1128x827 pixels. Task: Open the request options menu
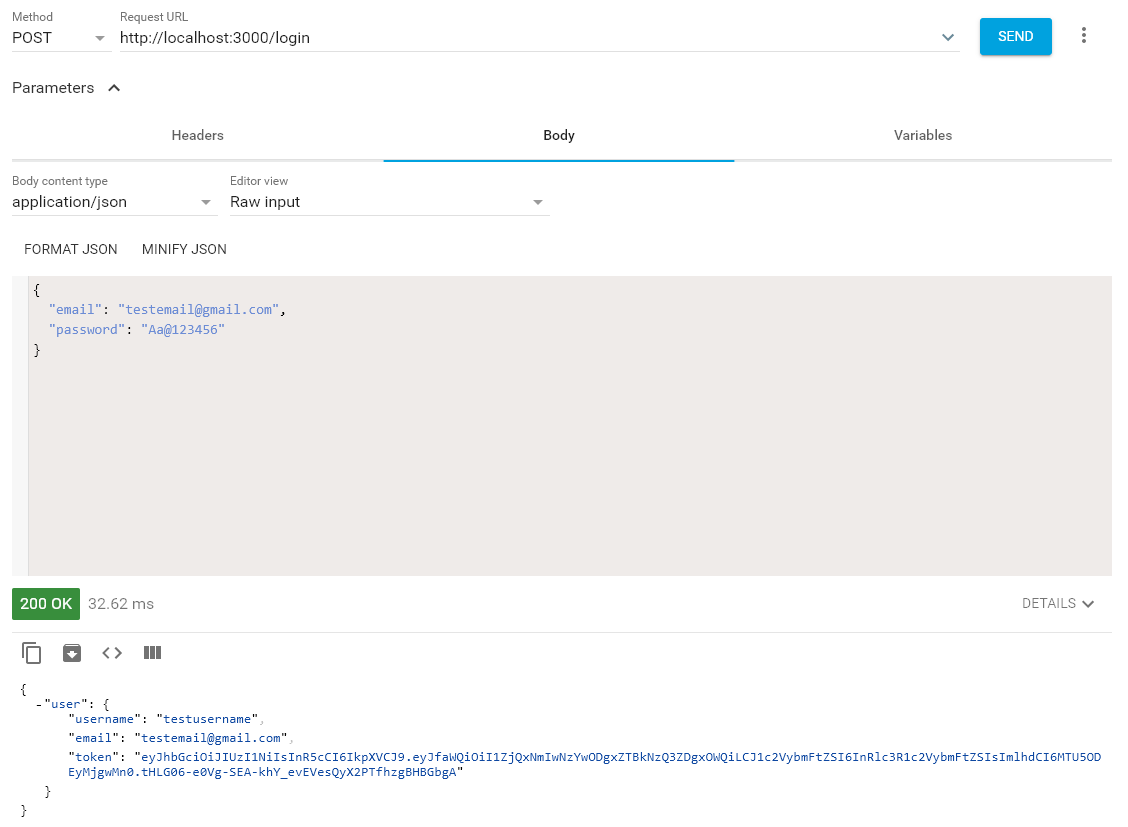[x=1084, y=34]
